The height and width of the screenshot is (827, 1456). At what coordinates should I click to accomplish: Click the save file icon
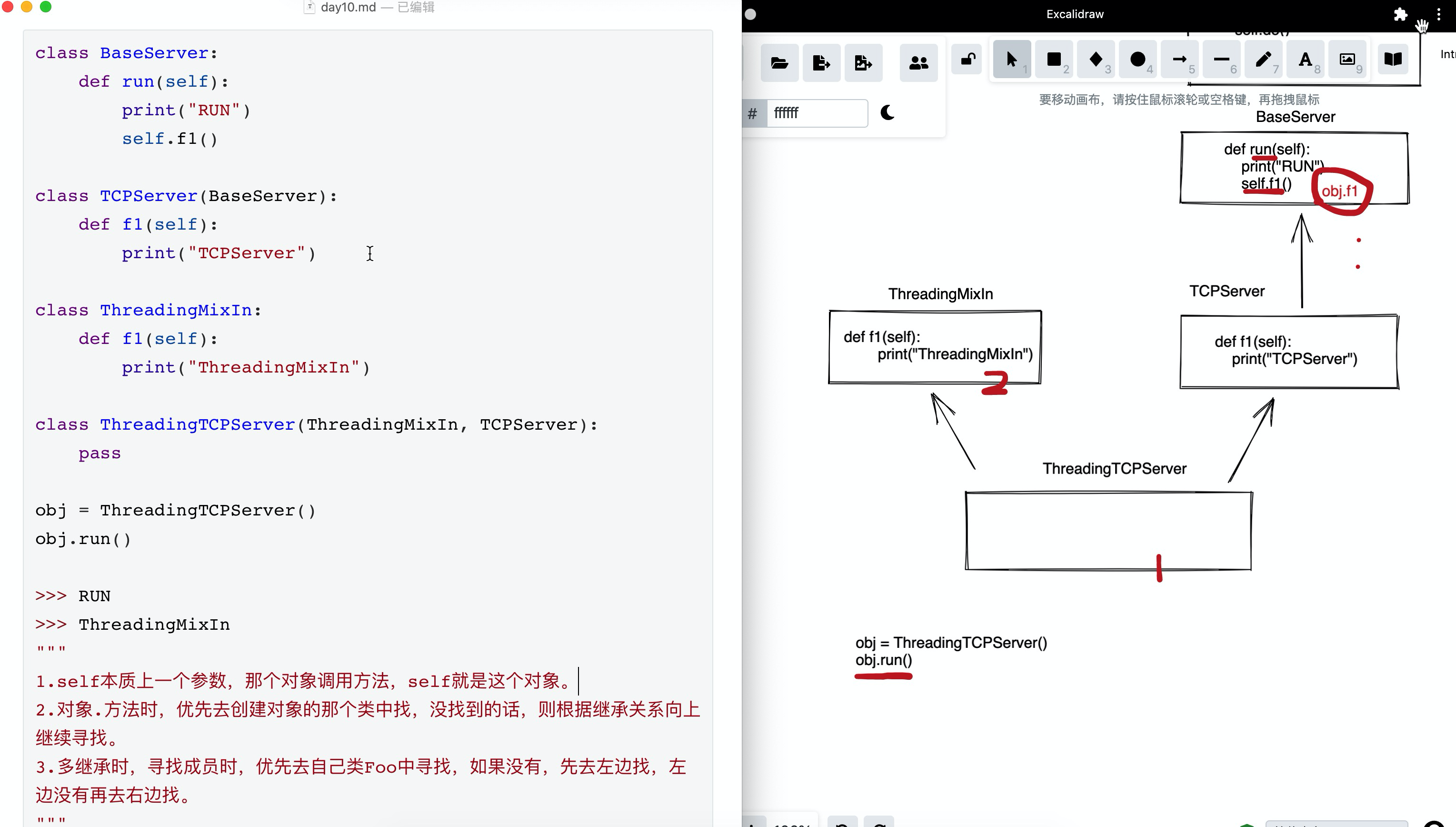[821, 62]
